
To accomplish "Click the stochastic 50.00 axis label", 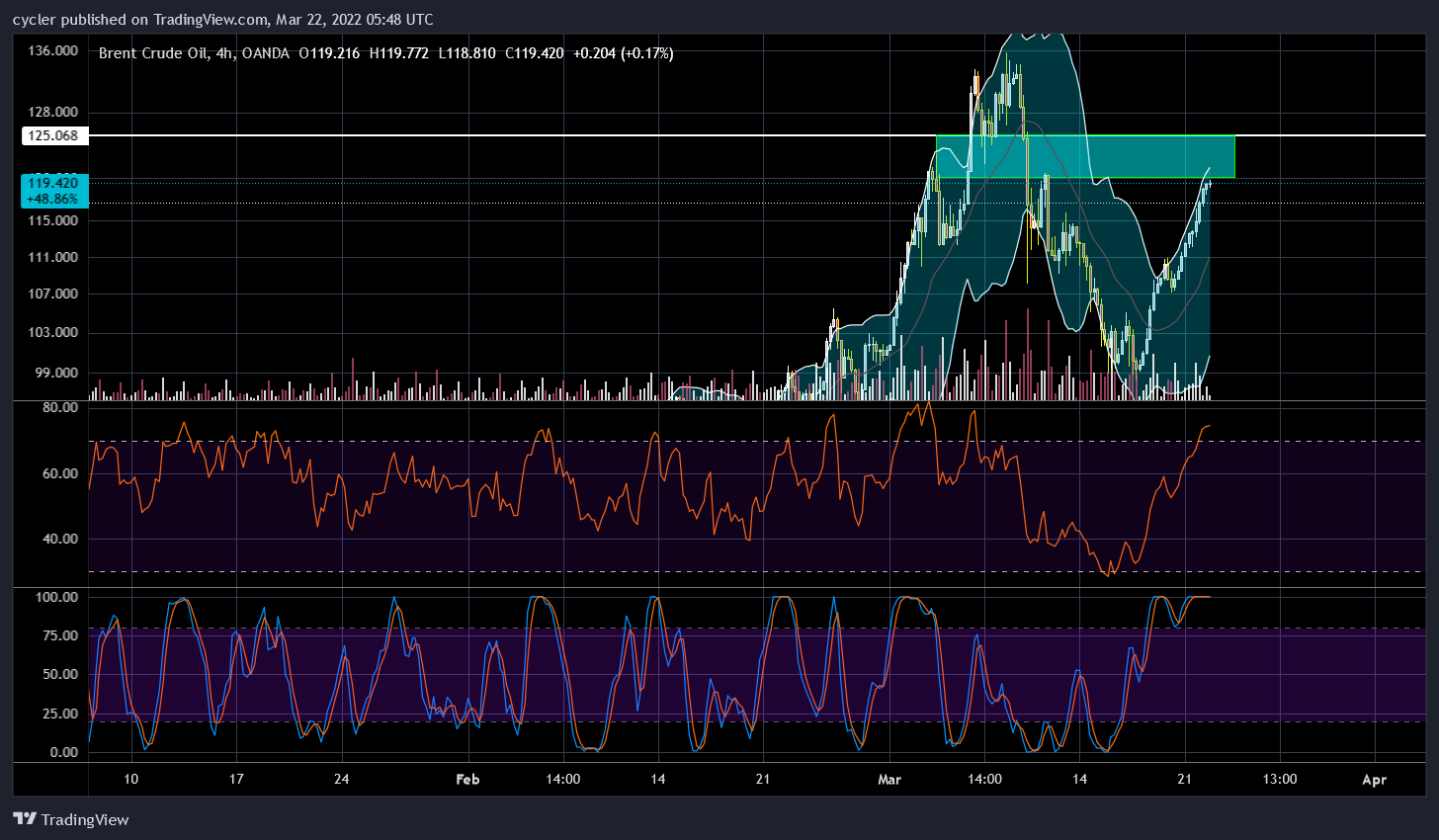I will coord(60,674).
